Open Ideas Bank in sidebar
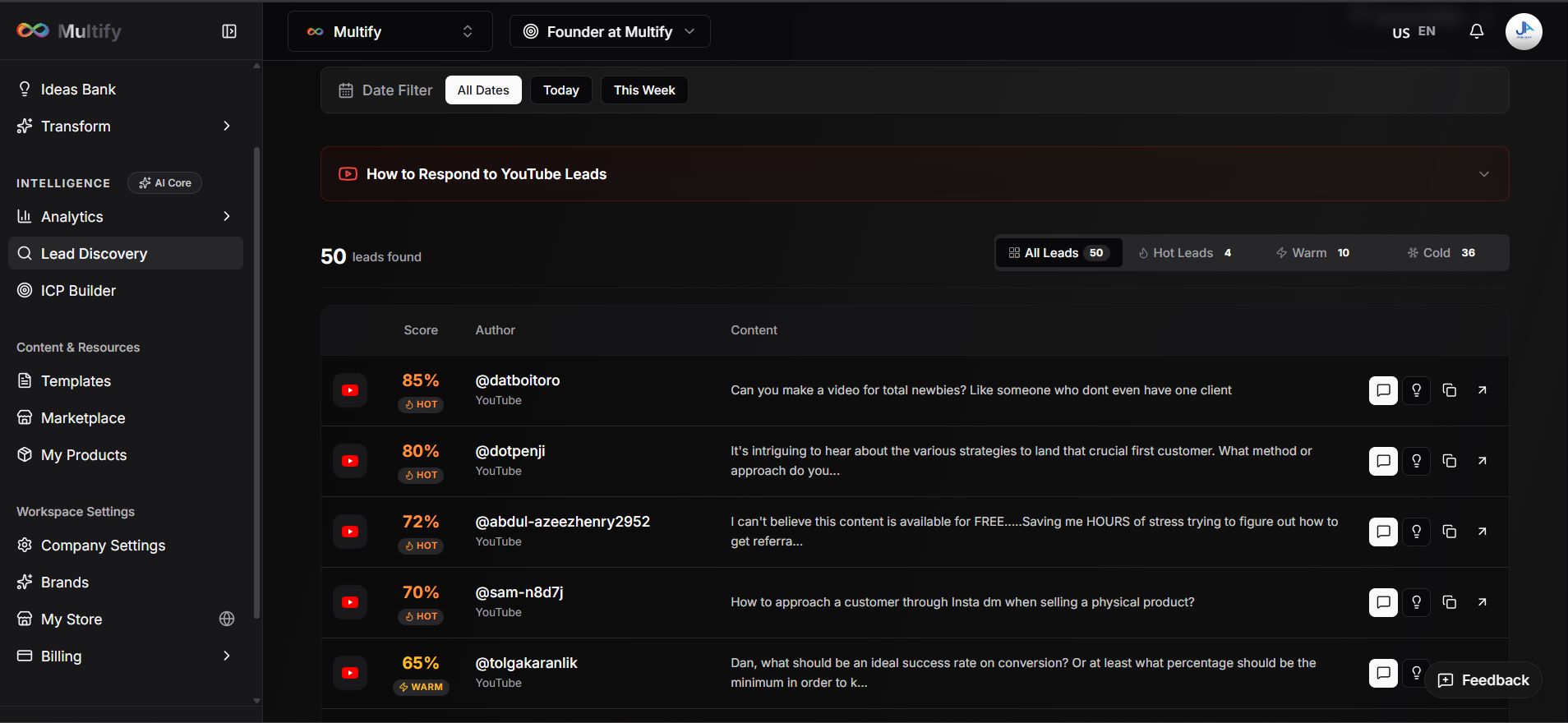 [126, 89]
